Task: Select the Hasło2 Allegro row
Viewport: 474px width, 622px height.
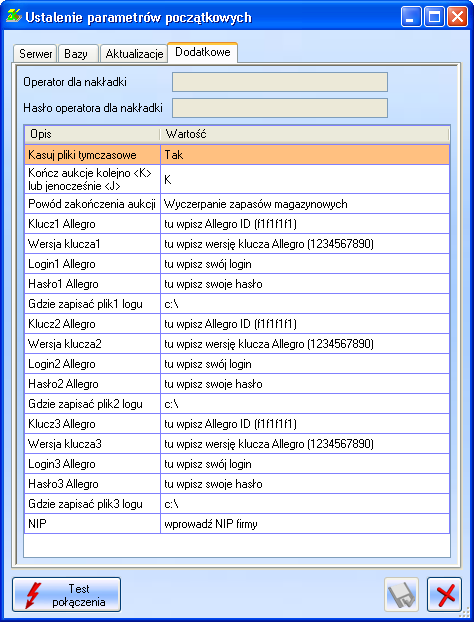Action: [237, 384]
